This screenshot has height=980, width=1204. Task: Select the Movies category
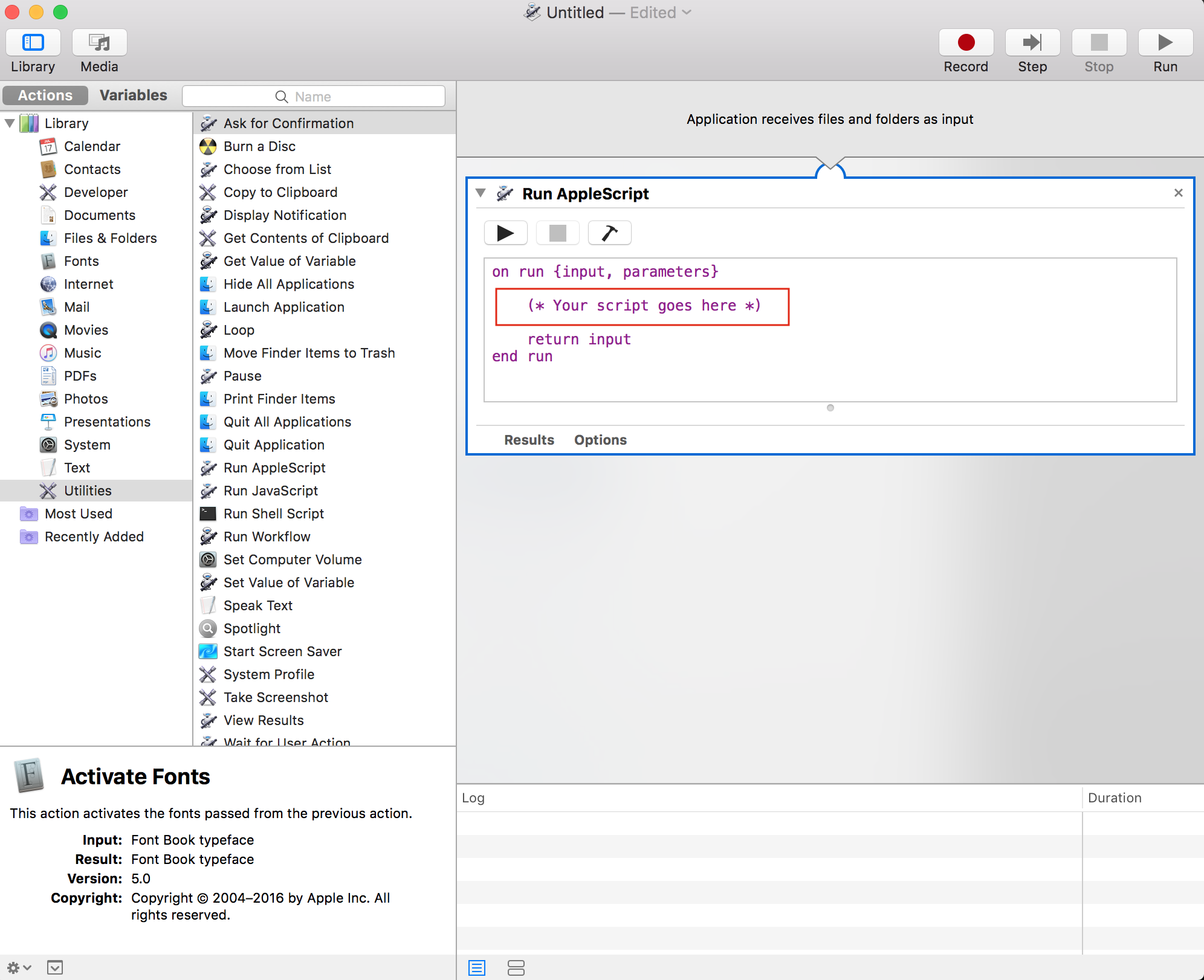[86, 330]
